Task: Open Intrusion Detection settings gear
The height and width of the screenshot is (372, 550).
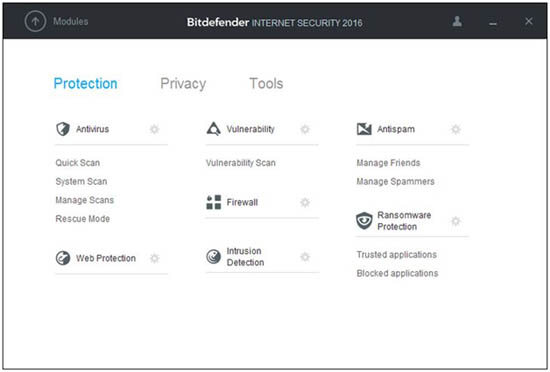Action: (x=305, y=257)
